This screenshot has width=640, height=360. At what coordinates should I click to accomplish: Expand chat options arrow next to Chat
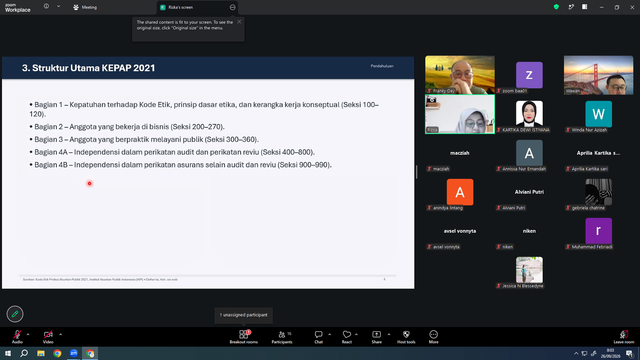(329, 334)
